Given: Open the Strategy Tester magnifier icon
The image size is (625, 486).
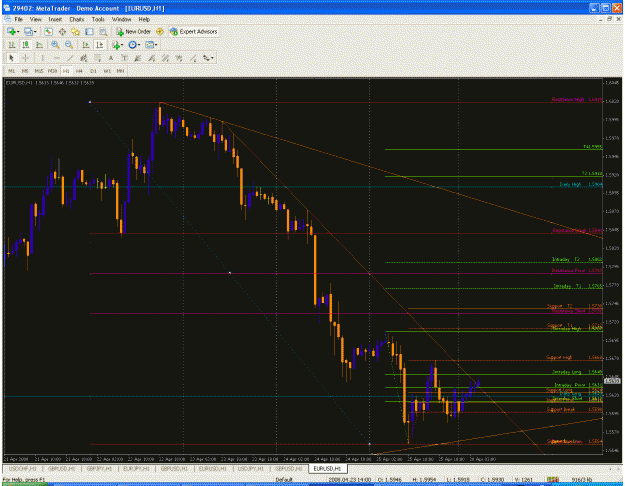Looking at the screenshot, I should (103, 31).
